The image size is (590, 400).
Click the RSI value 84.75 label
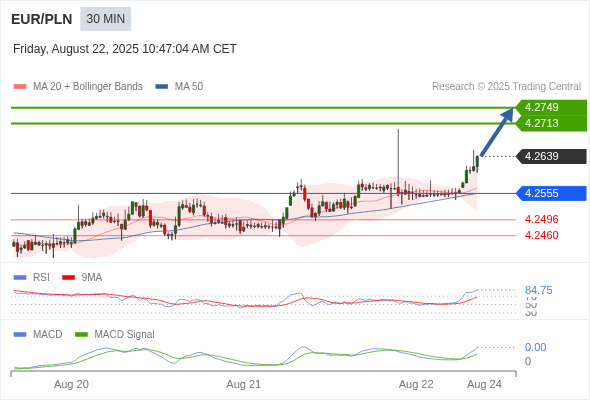tap(538, 290)
